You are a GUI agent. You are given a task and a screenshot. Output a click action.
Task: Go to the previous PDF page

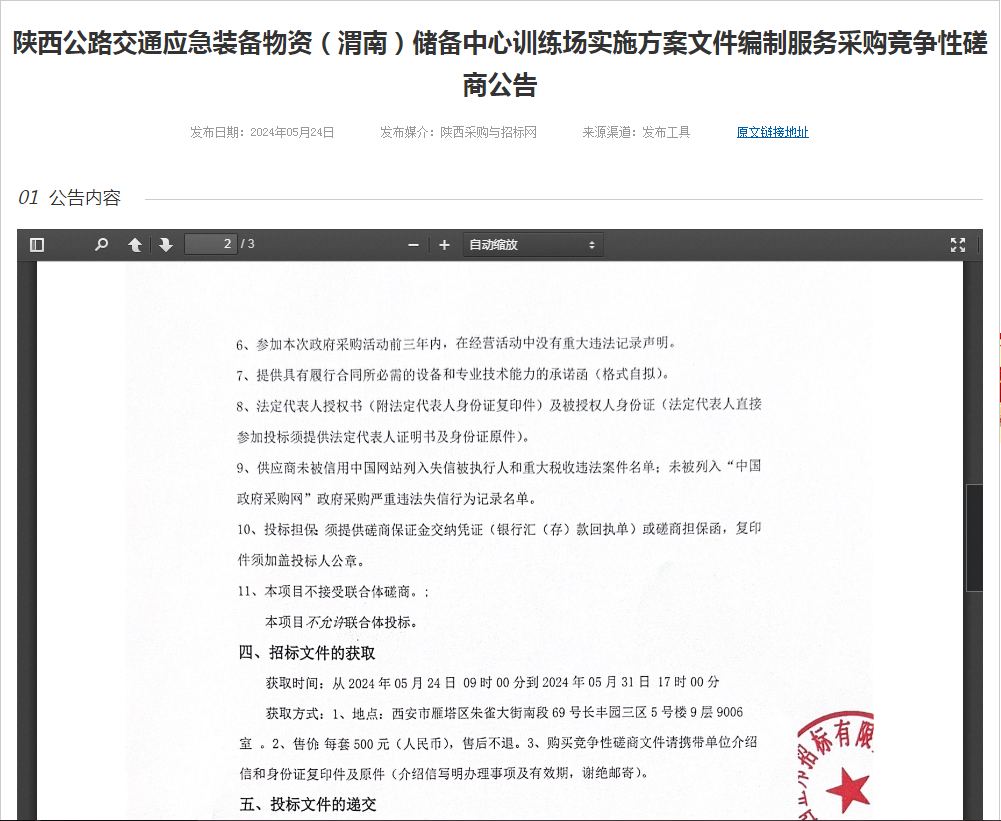point(135,245)
